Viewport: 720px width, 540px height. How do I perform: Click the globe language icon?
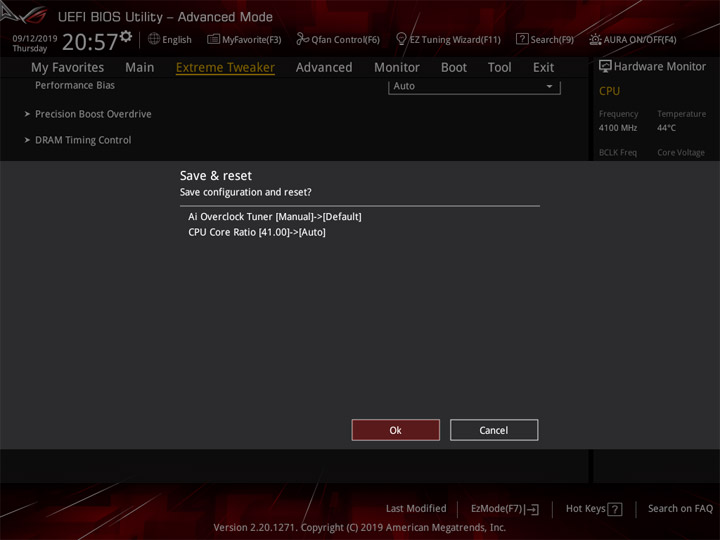(154, 39)
